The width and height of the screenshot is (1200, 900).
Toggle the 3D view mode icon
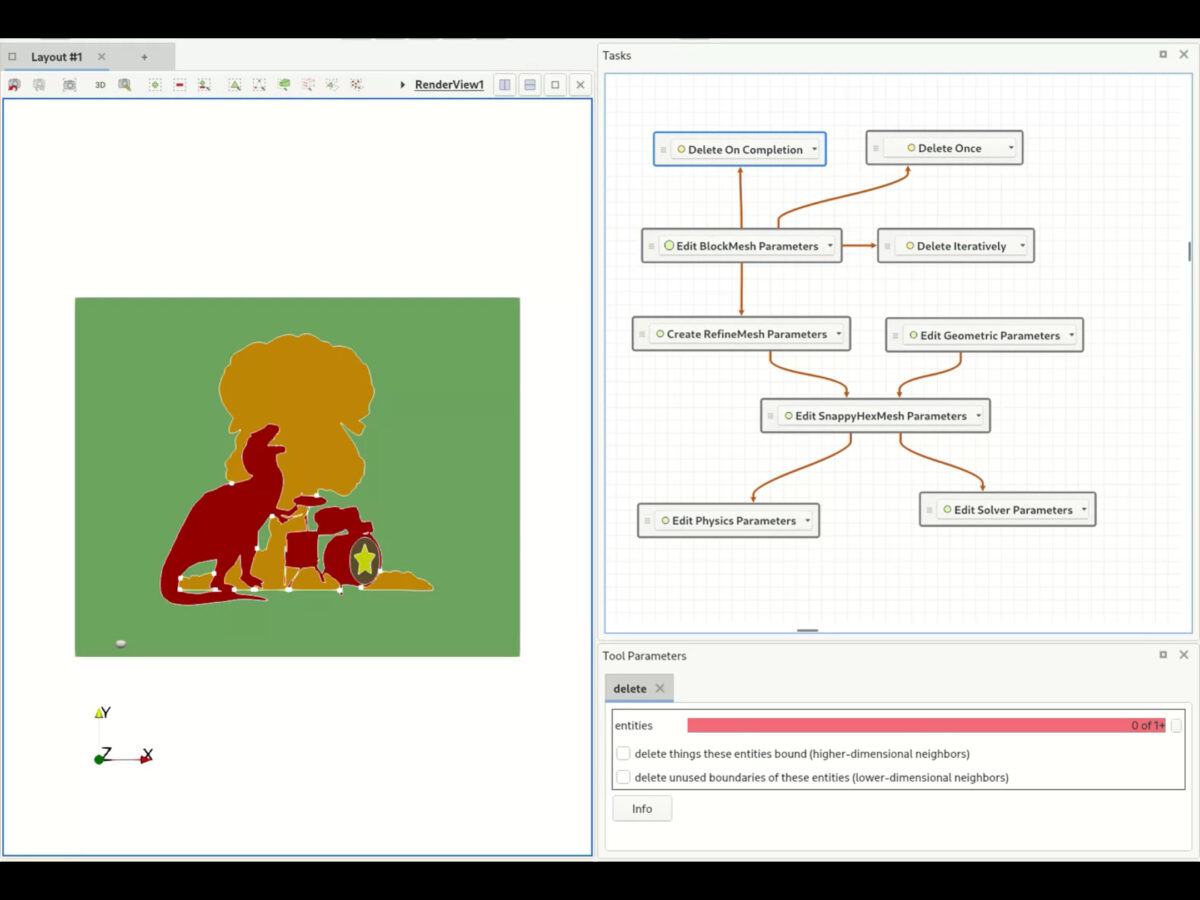coord(99,85)
